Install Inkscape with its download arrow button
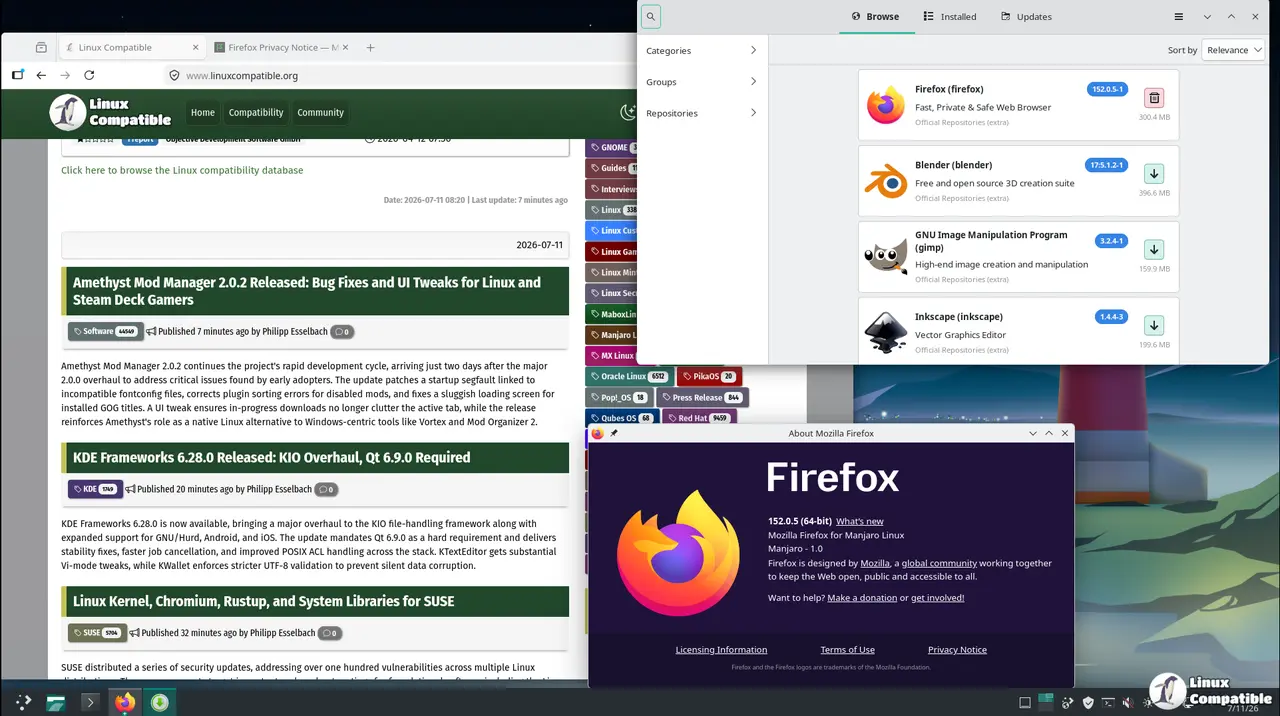Viewport: 1280px width, 716px height. pyautogui.click(x=1154, y=326)
